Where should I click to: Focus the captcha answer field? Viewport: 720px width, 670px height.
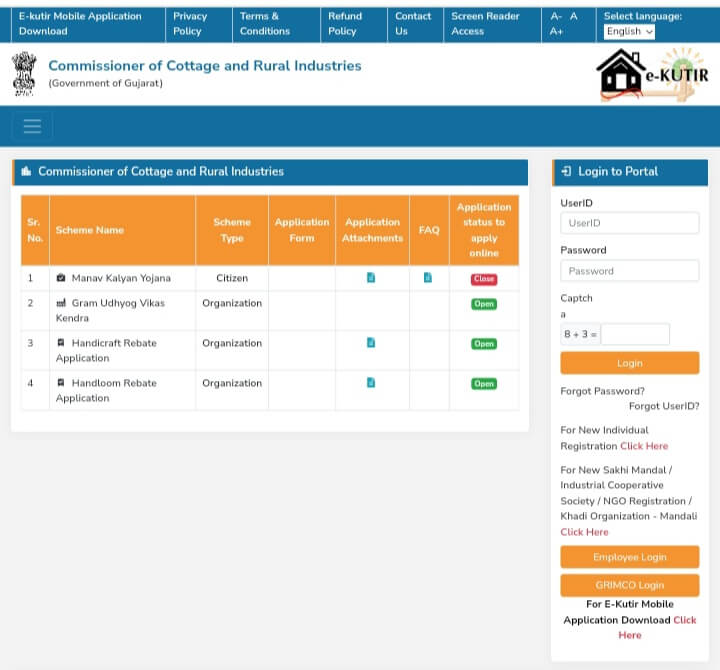(x=635, y=334)
